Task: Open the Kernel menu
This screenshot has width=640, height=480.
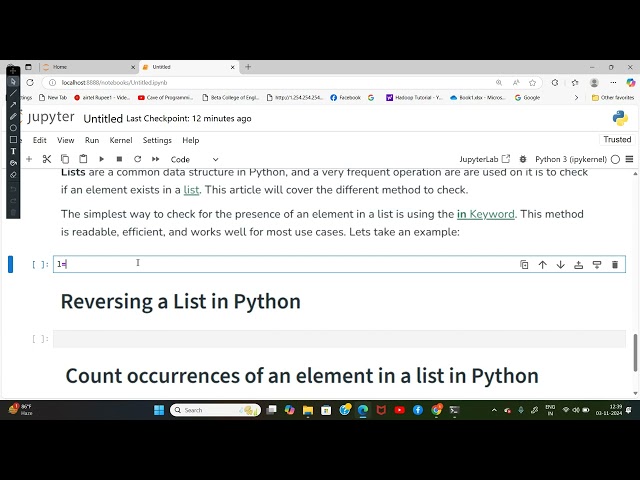Action: click(x=121, y=140)
